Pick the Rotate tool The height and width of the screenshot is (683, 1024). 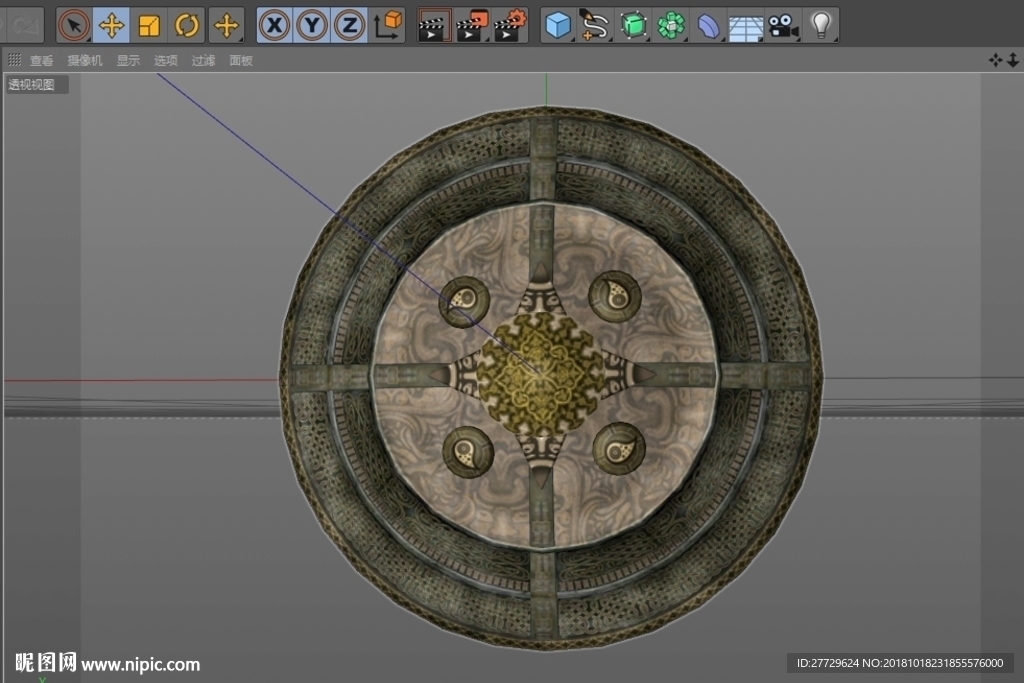[x=187, y=25]
